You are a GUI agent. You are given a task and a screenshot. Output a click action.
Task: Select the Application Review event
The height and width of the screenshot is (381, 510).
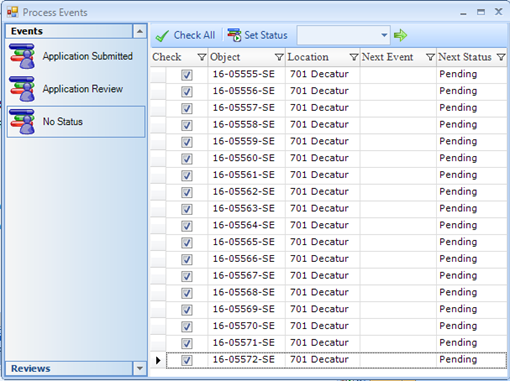pos(76,89)
